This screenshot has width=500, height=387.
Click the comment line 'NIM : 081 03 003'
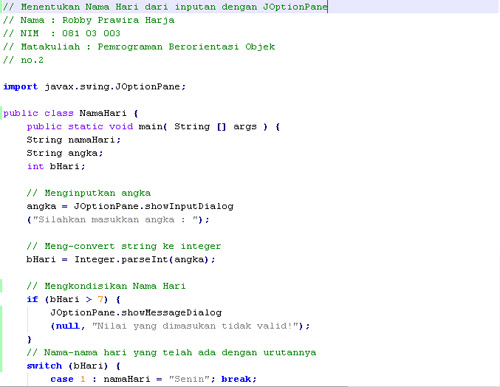click(62, 33)
